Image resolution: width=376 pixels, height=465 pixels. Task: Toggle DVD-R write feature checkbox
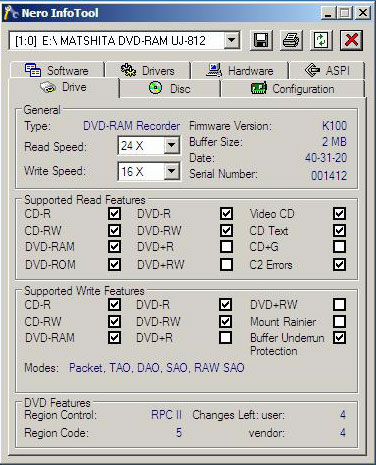[x=225, y=304]
